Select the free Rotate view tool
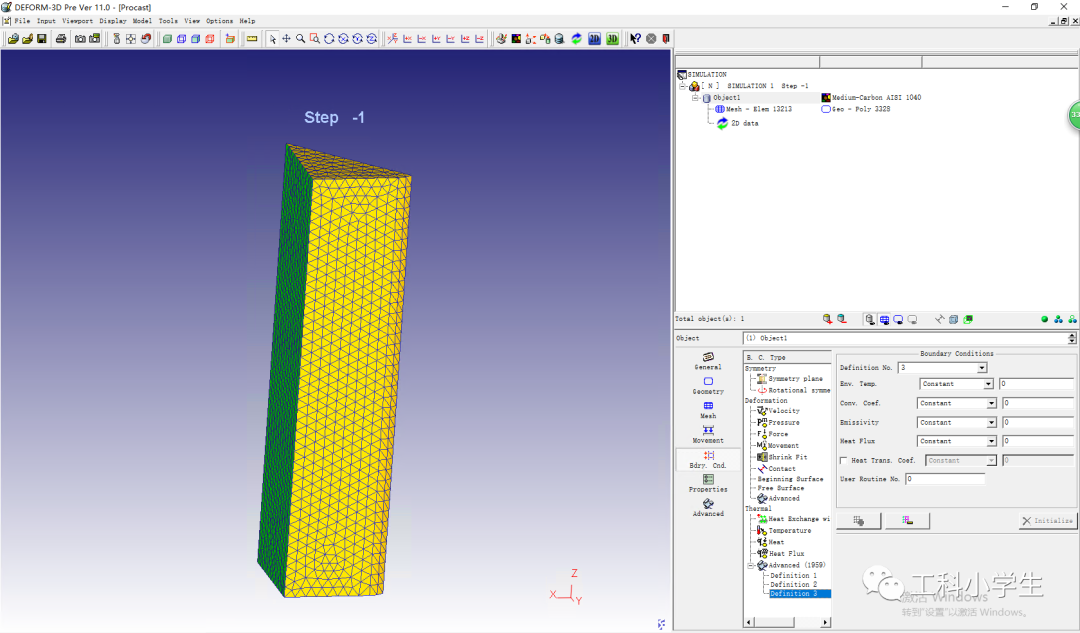 pos(329,39)
